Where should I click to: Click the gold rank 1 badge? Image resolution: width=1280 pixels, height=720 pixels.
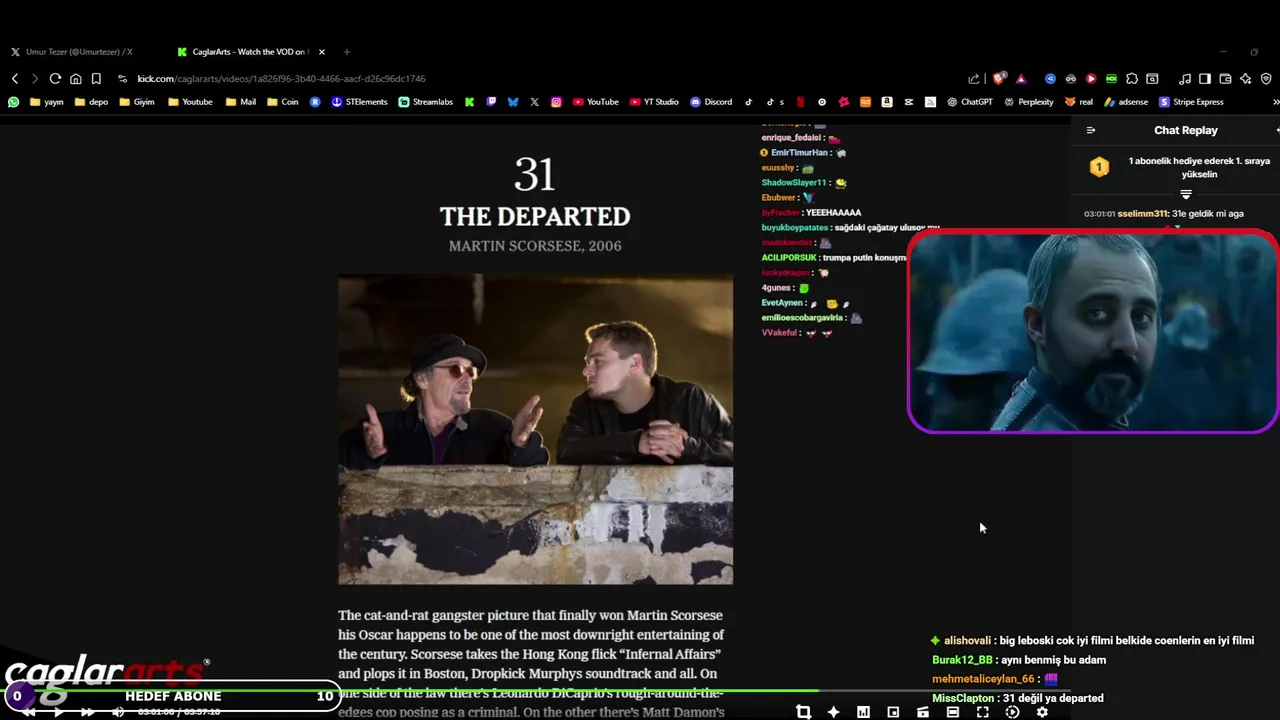coord(1099,167)
